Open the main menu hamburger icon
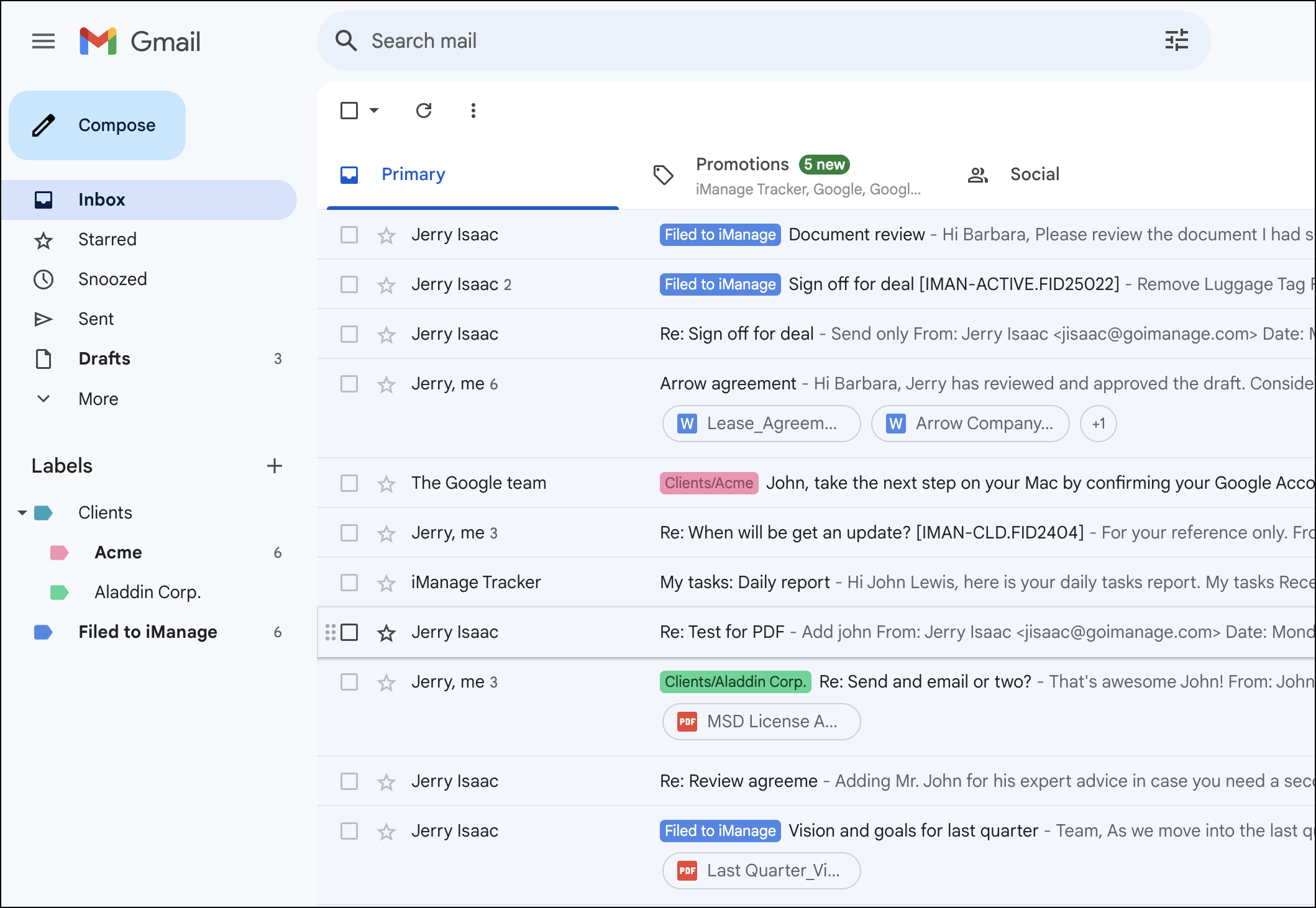The image size is (1316, 908). (43, 41)
